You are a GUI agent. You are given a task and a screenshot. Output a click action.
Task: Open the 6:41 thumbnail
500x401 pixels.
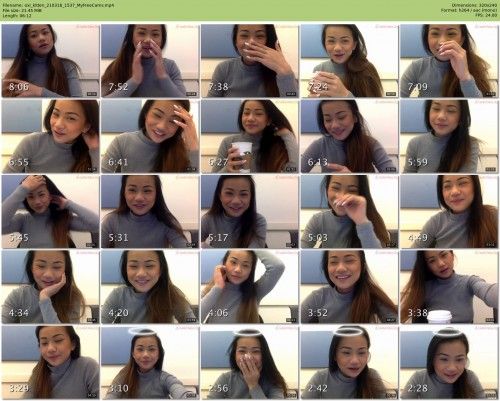pyautogui.click(x=150, y=136)
